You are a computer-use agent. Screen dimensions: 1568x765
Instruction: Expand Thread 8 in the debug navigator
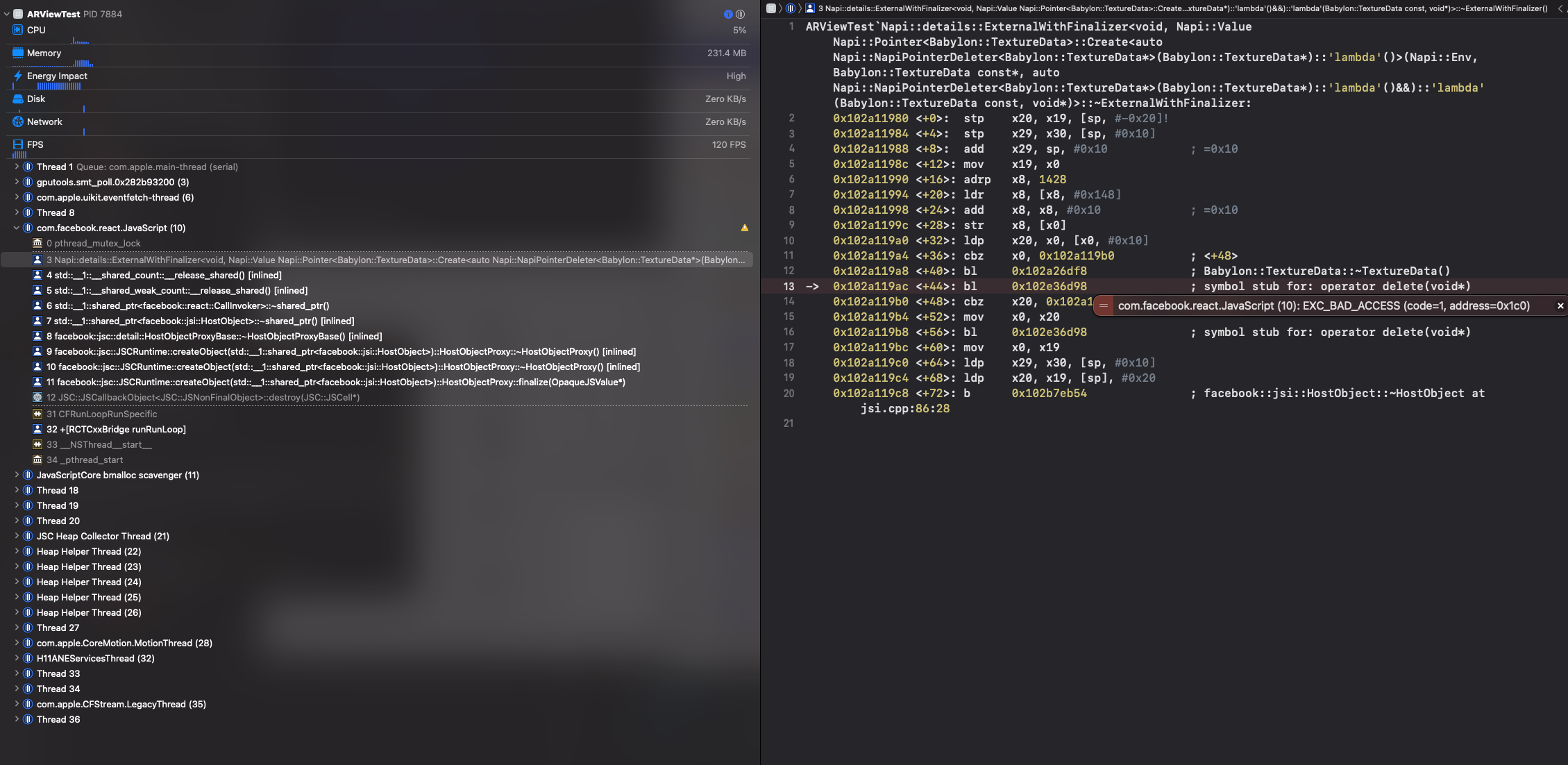pyautogui.click(x=16, y=212)
